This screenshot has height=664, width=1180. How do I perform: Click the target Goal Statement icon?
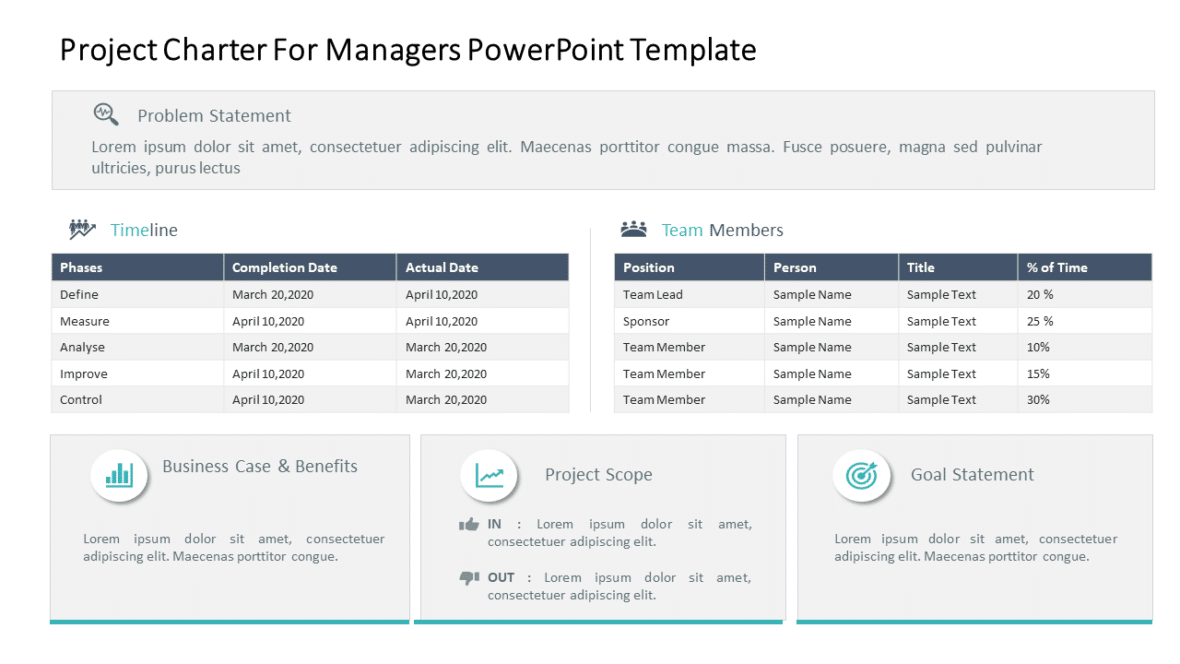861,477
